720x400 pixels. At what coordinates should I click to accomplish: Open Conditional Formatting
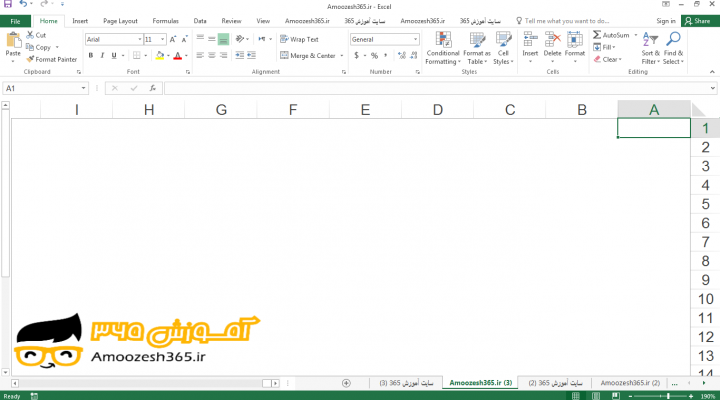point(443,48)
